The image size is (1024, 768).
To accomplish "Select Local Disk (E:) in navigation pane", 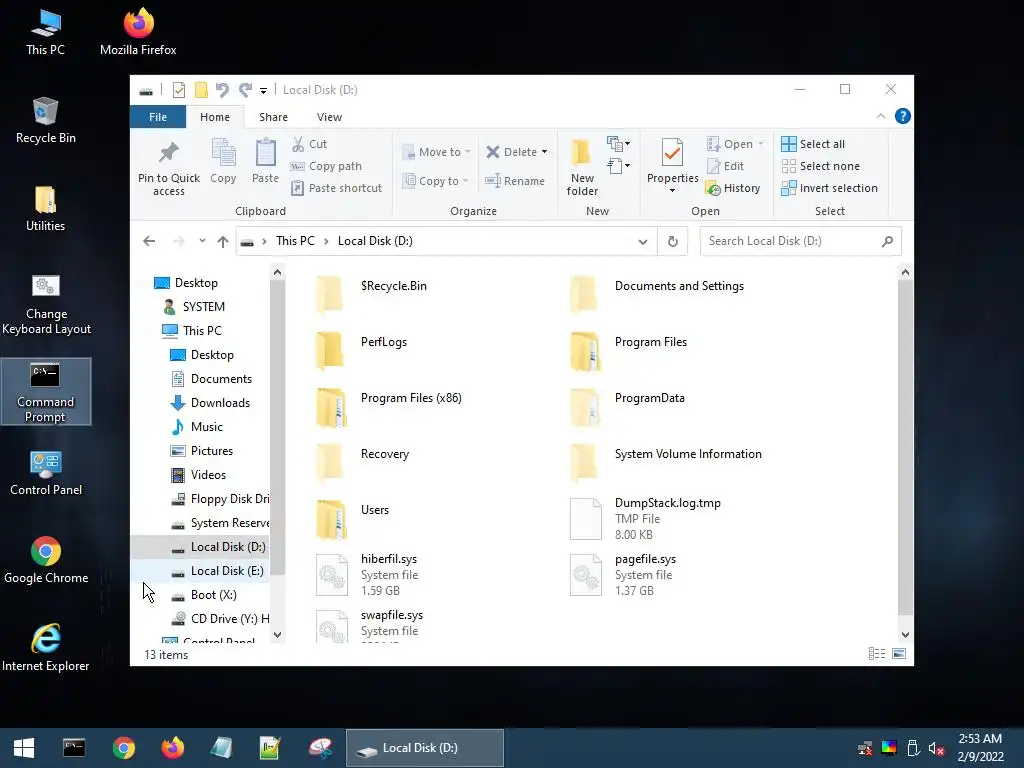I will (x=227, y=571).
